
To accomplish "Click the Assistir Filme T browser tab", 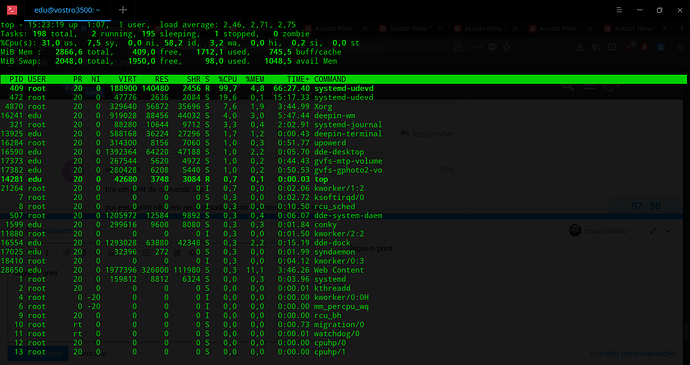I will pos(410,29).
